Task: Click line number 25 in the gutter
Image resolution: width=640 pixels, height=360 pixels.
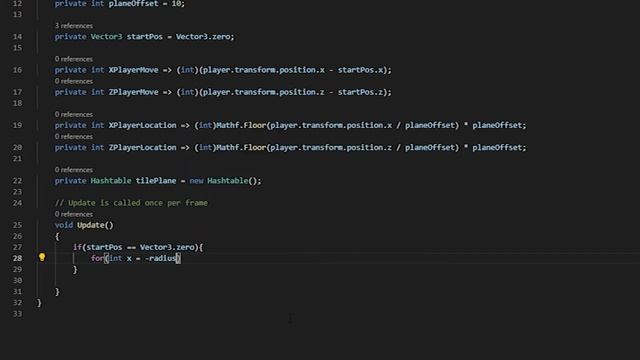Action: pyautogui.click(x=17, y=225)
